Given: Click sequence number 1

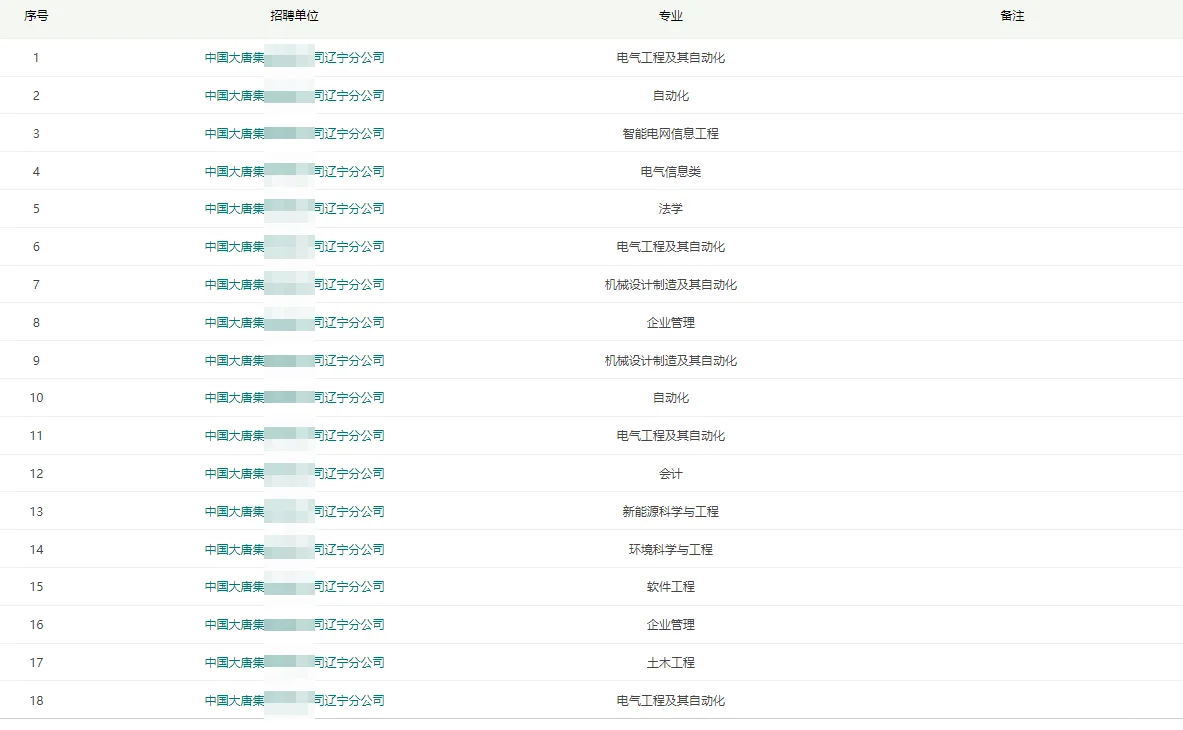Looking at the screenshot, I should pyautogui.click(x=36, y=57).
